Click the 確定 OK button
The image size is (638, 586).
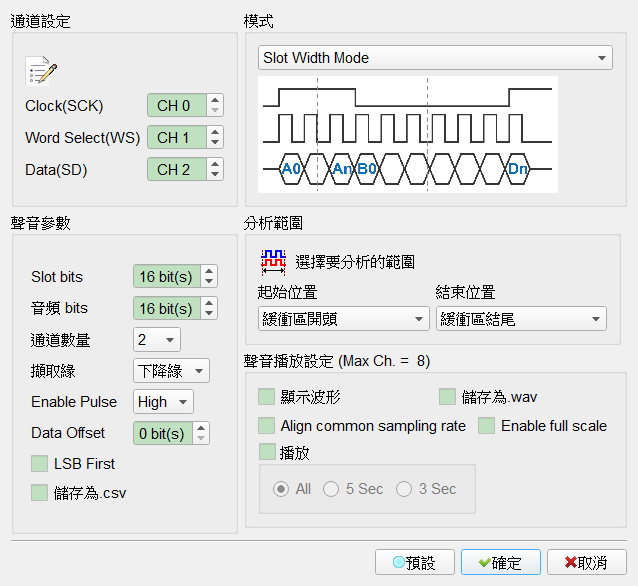[x=500, y=562]
